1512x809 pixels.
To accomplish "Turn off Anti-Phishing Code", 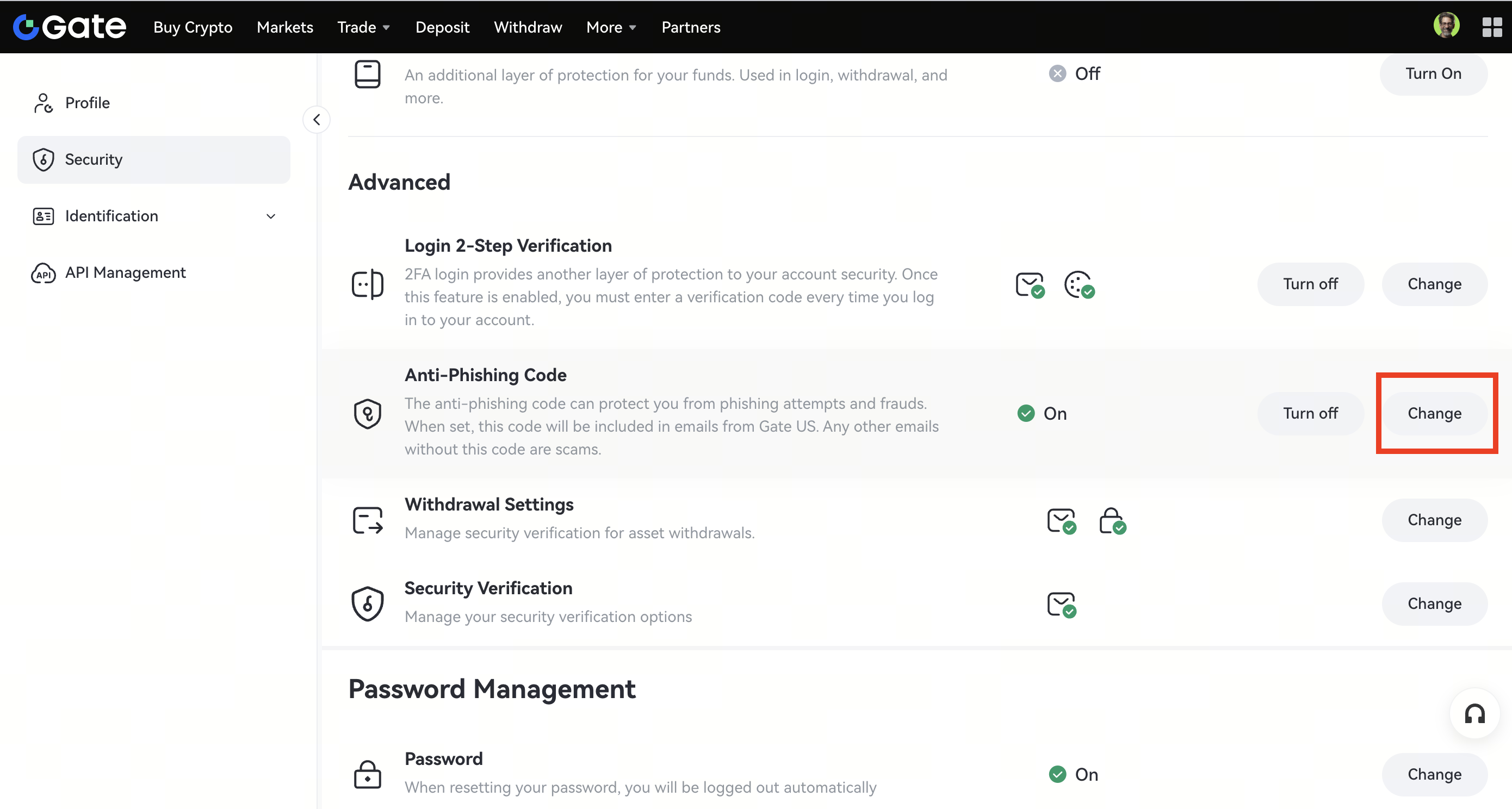I will 1310,414.
